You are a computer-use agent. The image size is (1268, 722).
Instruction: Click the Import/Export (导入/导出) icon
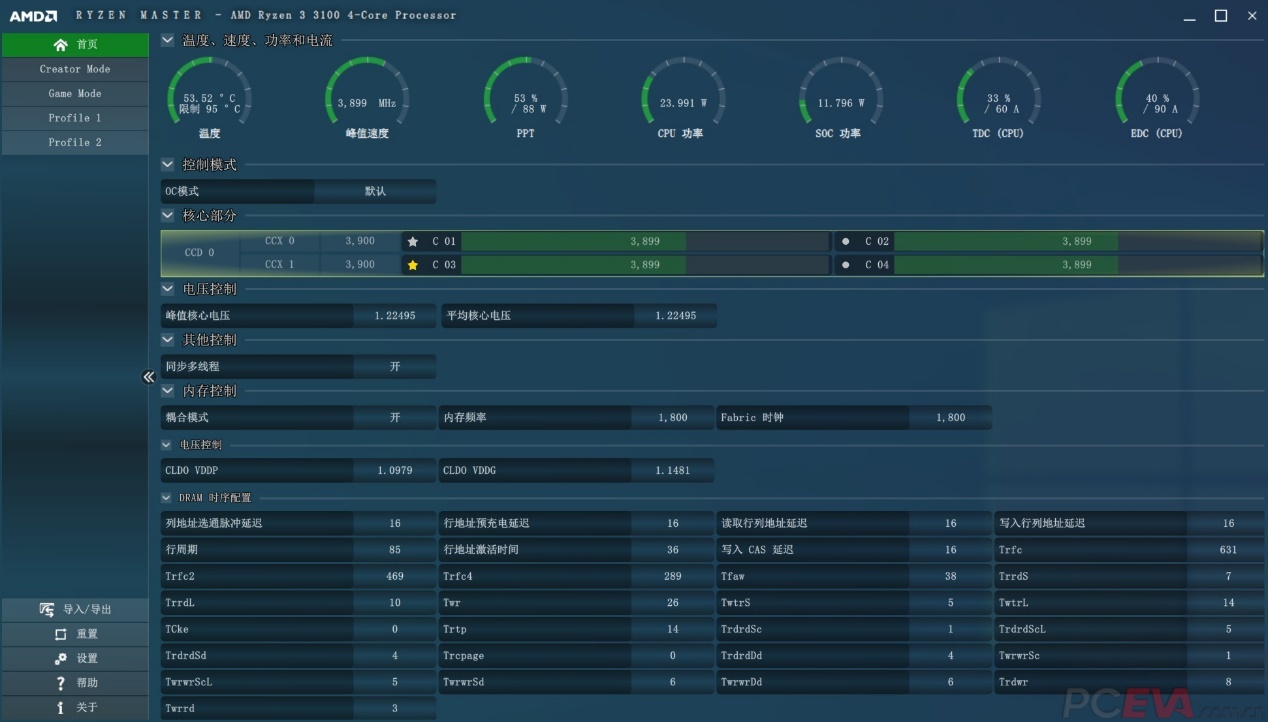[x=46, y=609]
